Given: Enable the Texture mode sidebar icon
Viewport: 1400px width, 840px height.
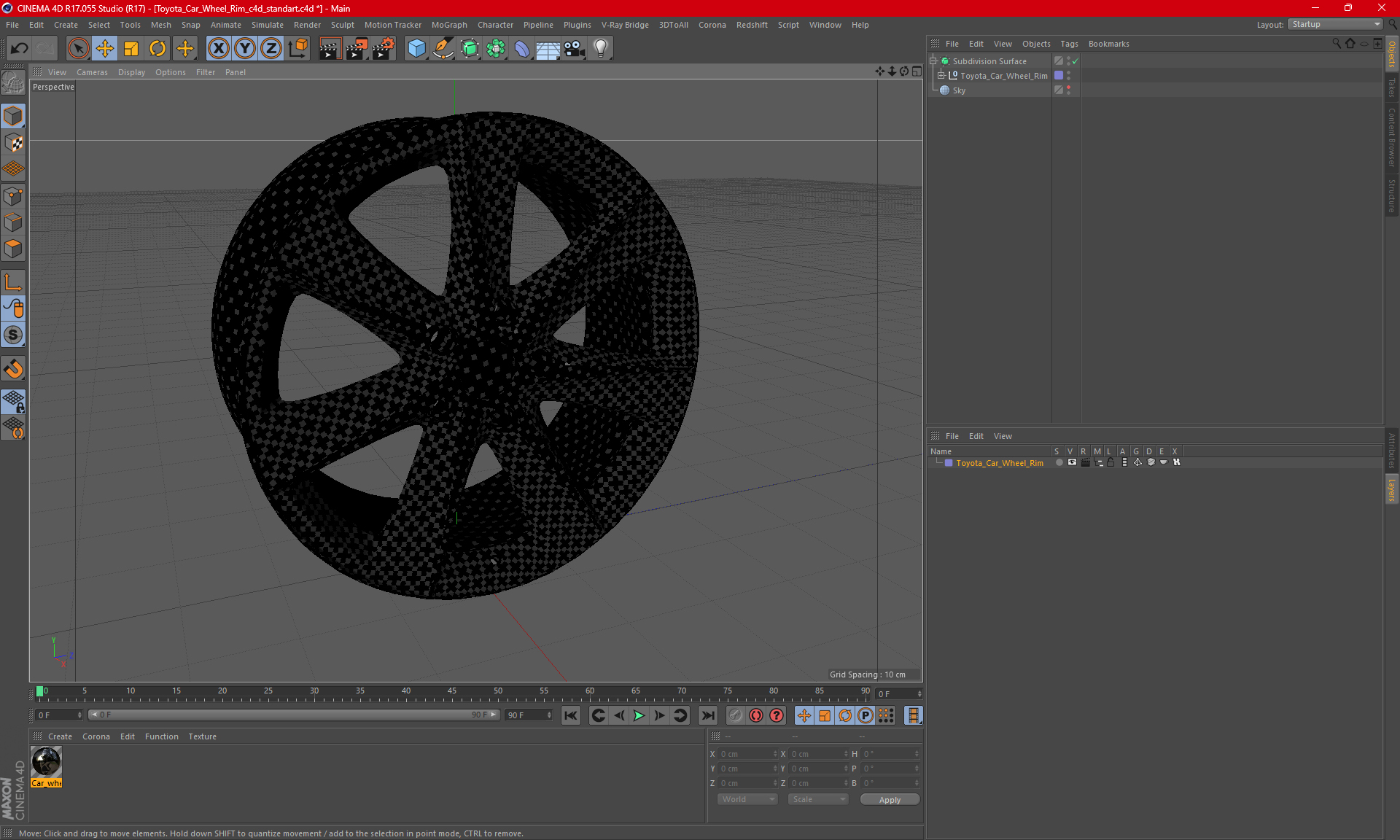Looking at the screenshot, I should click(x=13, y=143).
